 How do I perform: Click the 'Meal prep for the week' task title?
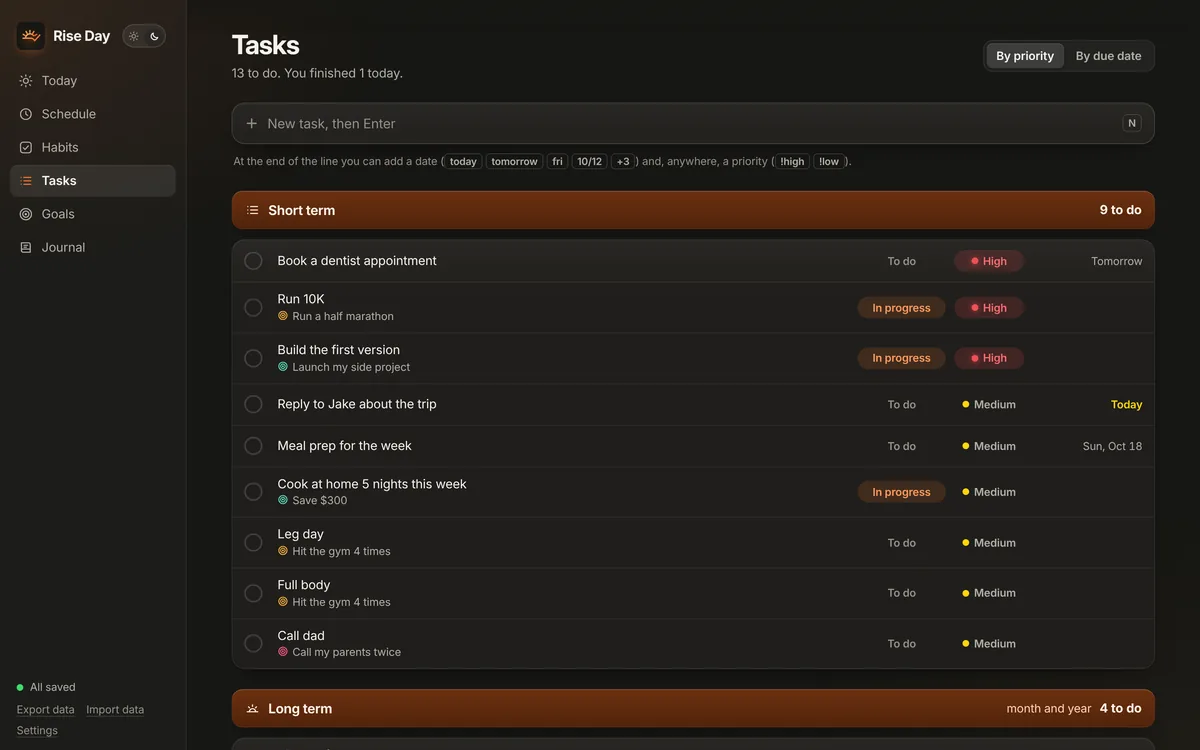coord(344,446)
